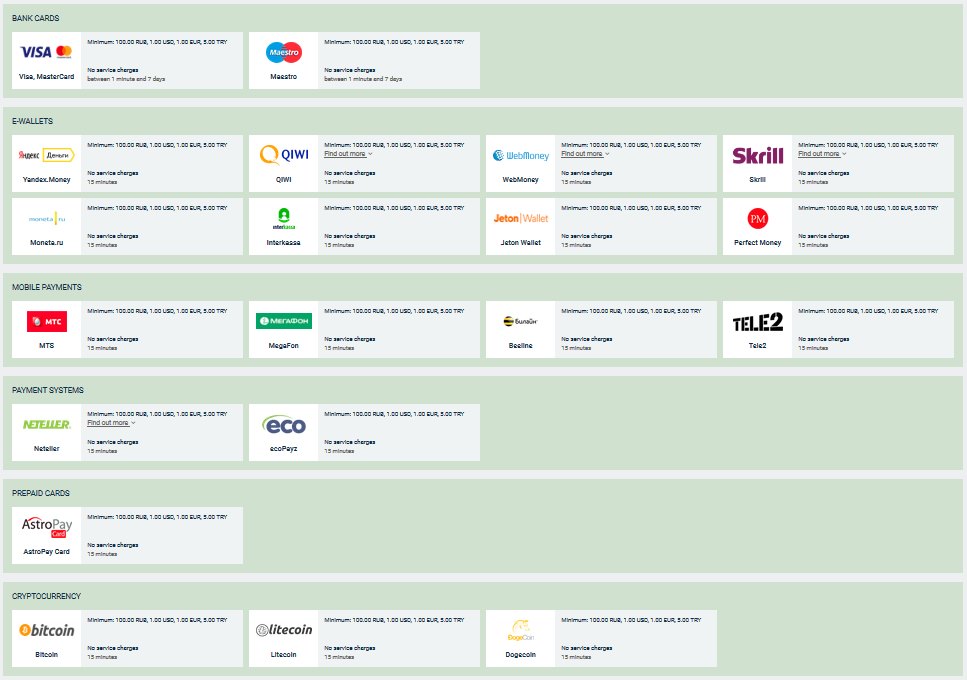Viewport: 967px width, 680px height.
Task: Select the Interkassa logo
Action: tap(284, 218)
